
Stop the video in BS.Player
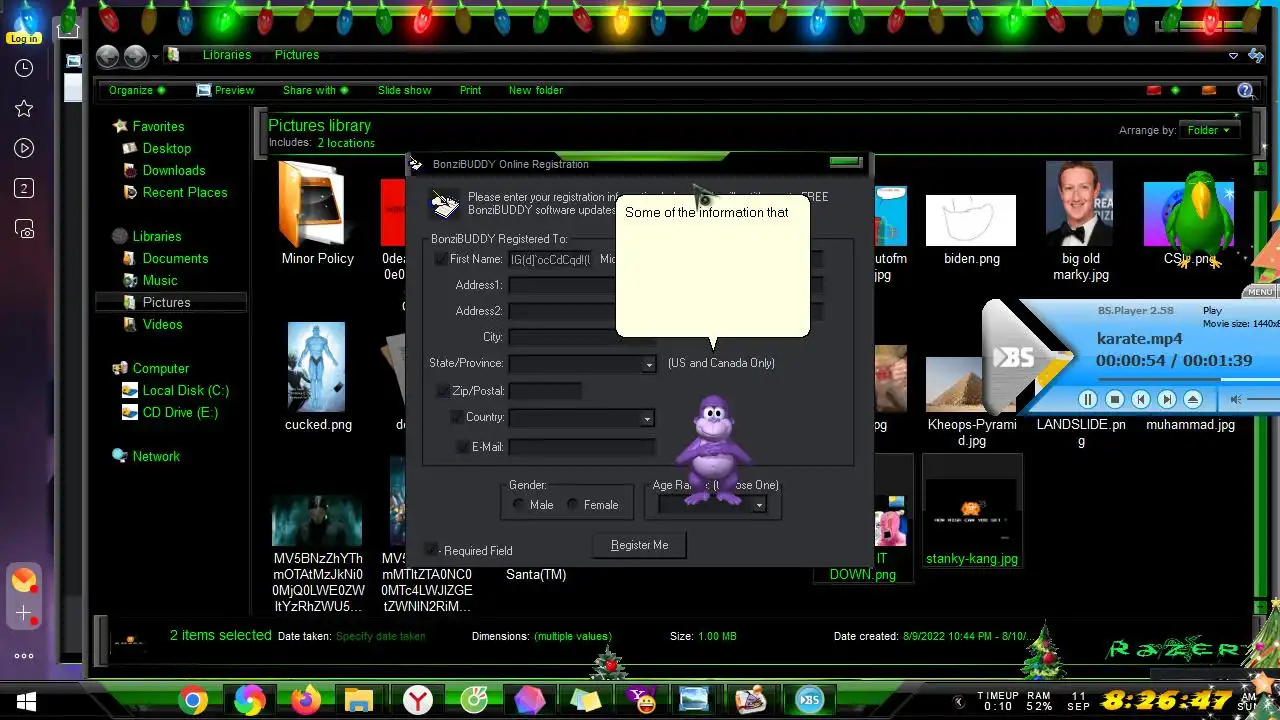1115,399
